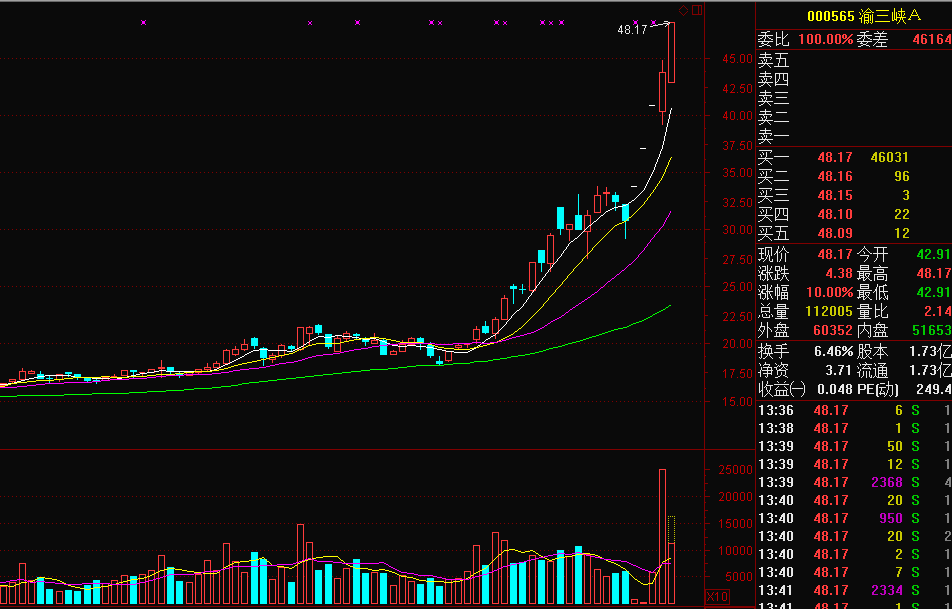
Task: Click the leftmost magenta event marker above the chart
Action: pos(144,22)
